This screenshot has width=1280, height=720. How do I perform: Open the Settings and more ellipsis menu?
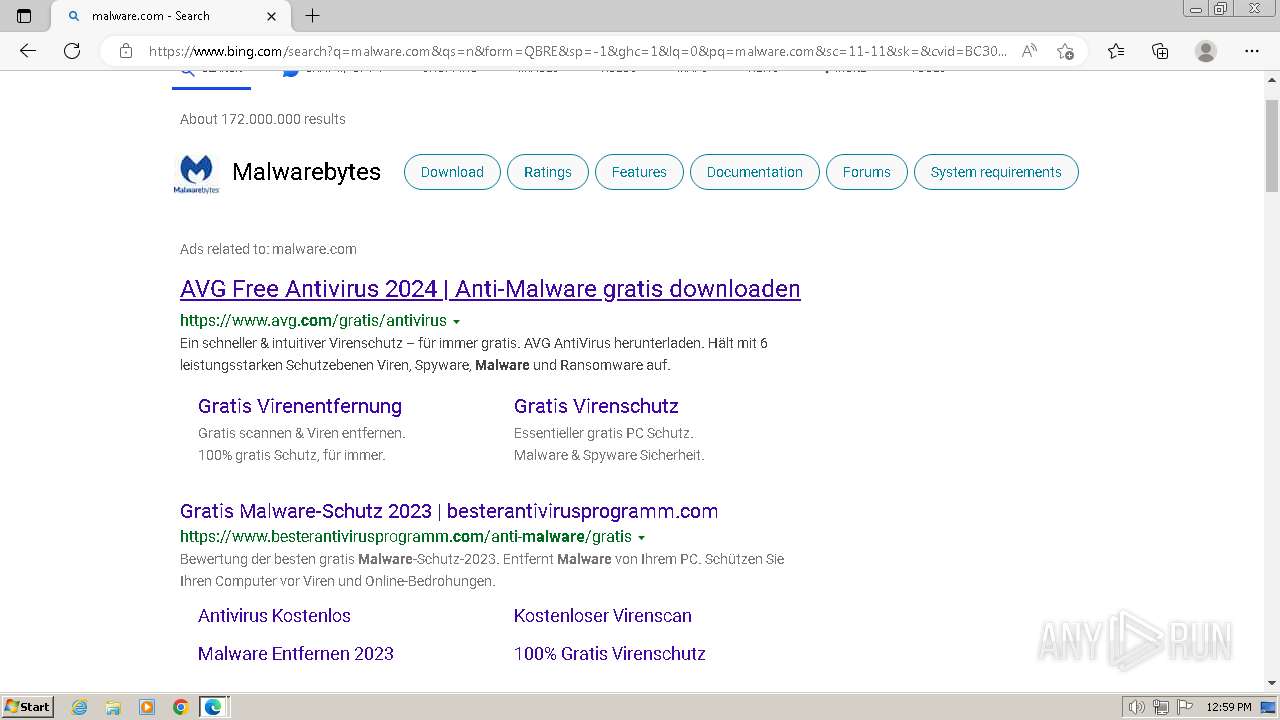(x=1252, y=51)
